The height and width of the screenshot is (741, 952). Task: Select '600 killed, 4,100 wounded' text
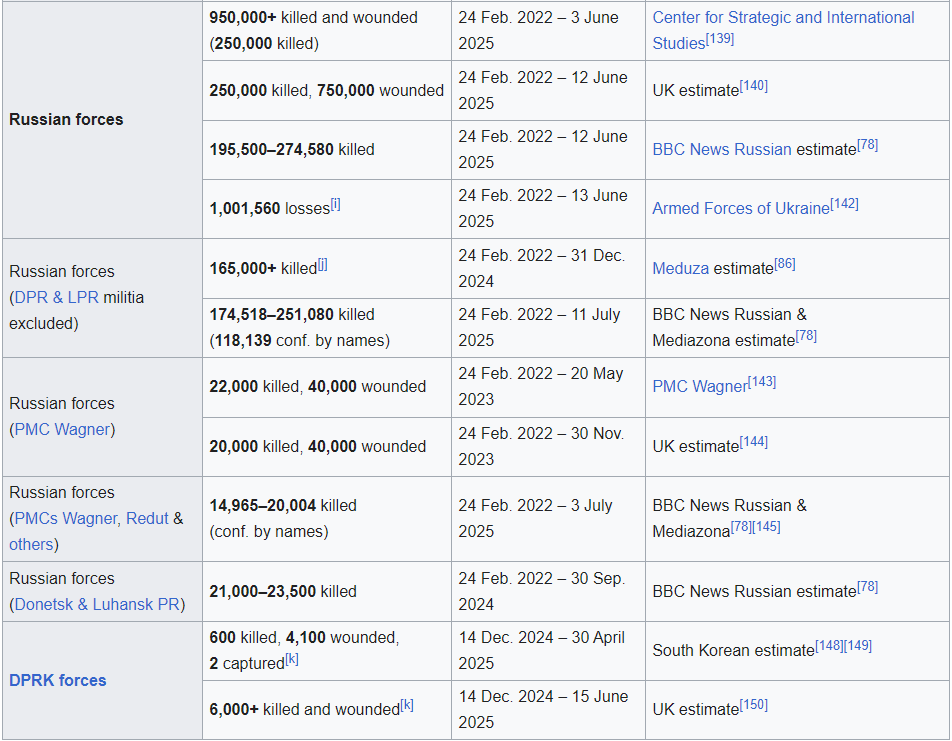click(x=304, y=638)
